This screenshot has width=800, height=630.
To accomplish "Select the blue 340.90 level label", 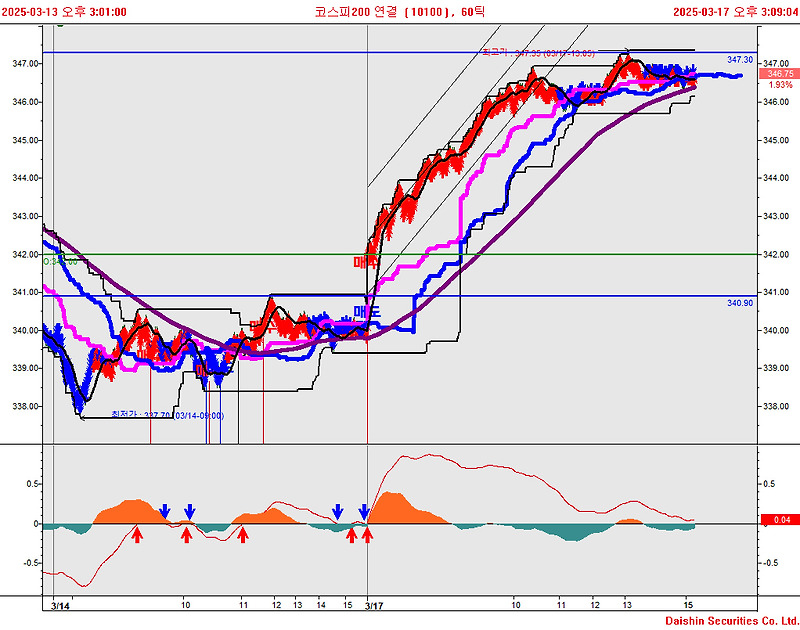I will click(740, 303).
